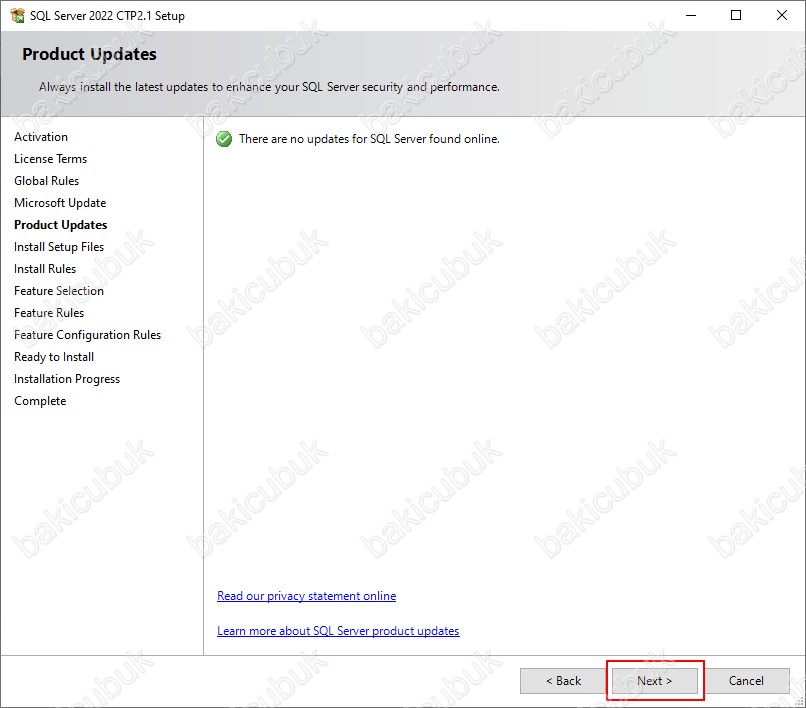Select Installation Progress step
The width and height of the screenshot is (806, 708).
67,379
